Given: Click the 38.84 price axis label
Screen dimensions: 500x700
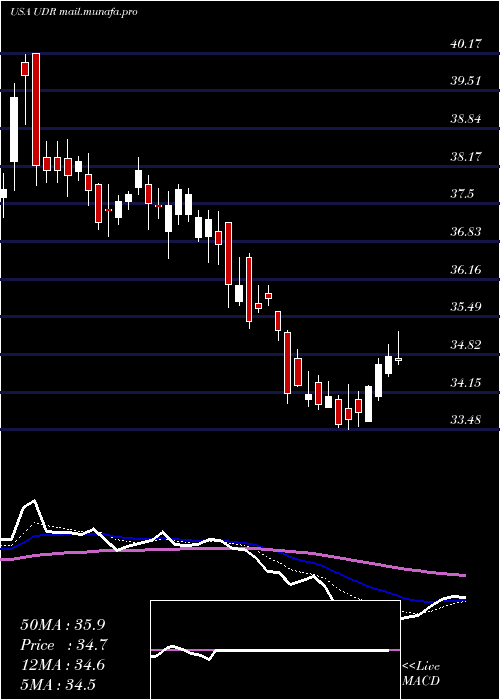Looking at the screenshot, I should point(465,119).
